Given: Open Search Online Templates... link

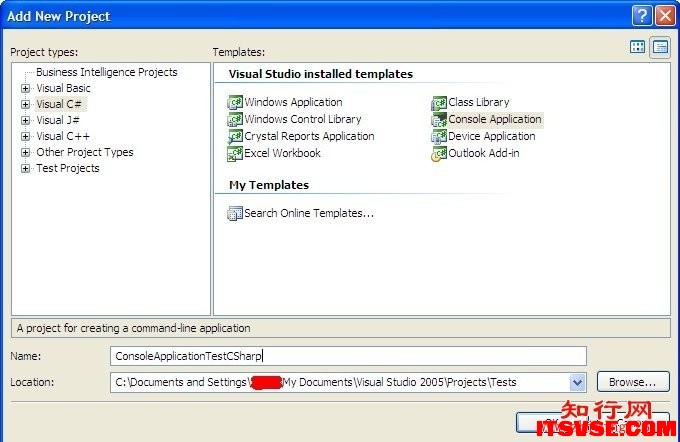Looking at the screenshot, I should [x=309, y=213].
